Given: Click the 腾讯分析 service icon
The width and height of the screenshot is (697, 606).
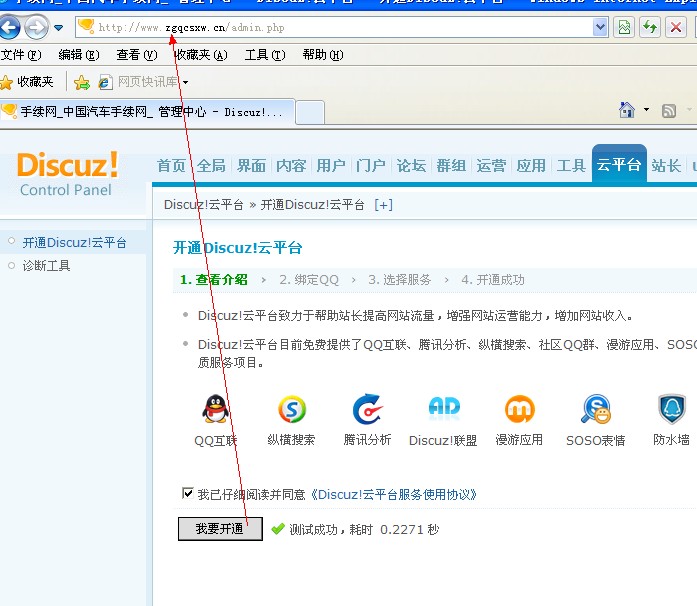Looking at the screenshot, I should click(x=368, y=409).
